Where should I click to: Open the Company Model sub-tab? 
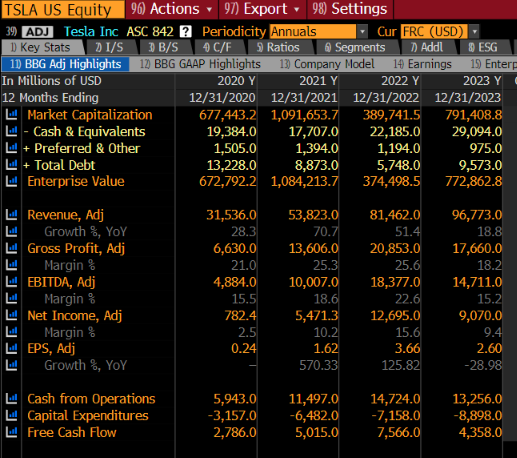tap(327, 64)
